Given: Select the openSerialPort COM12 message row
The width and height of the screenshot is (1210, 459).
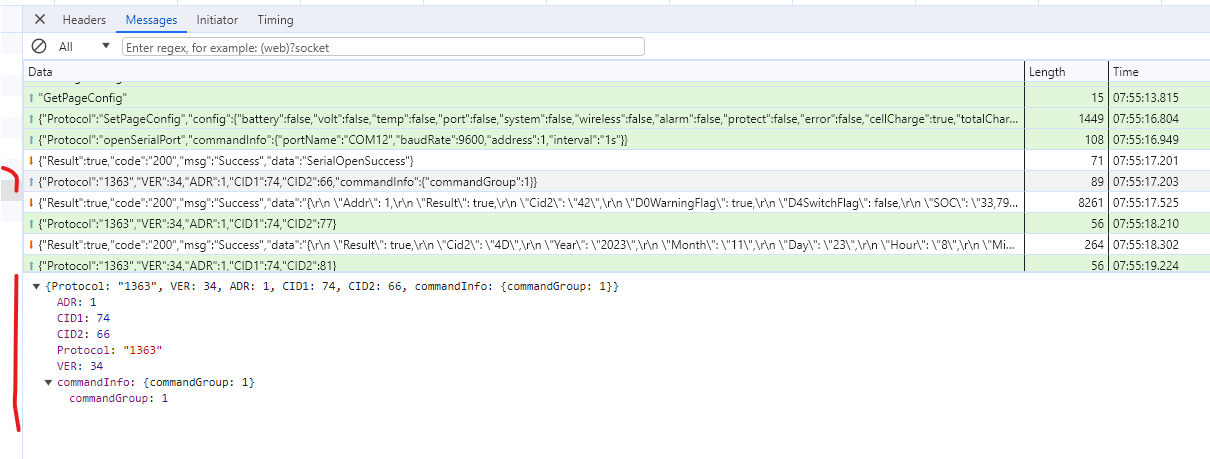Looking at the screenshot, I should [x=616, y=140].
